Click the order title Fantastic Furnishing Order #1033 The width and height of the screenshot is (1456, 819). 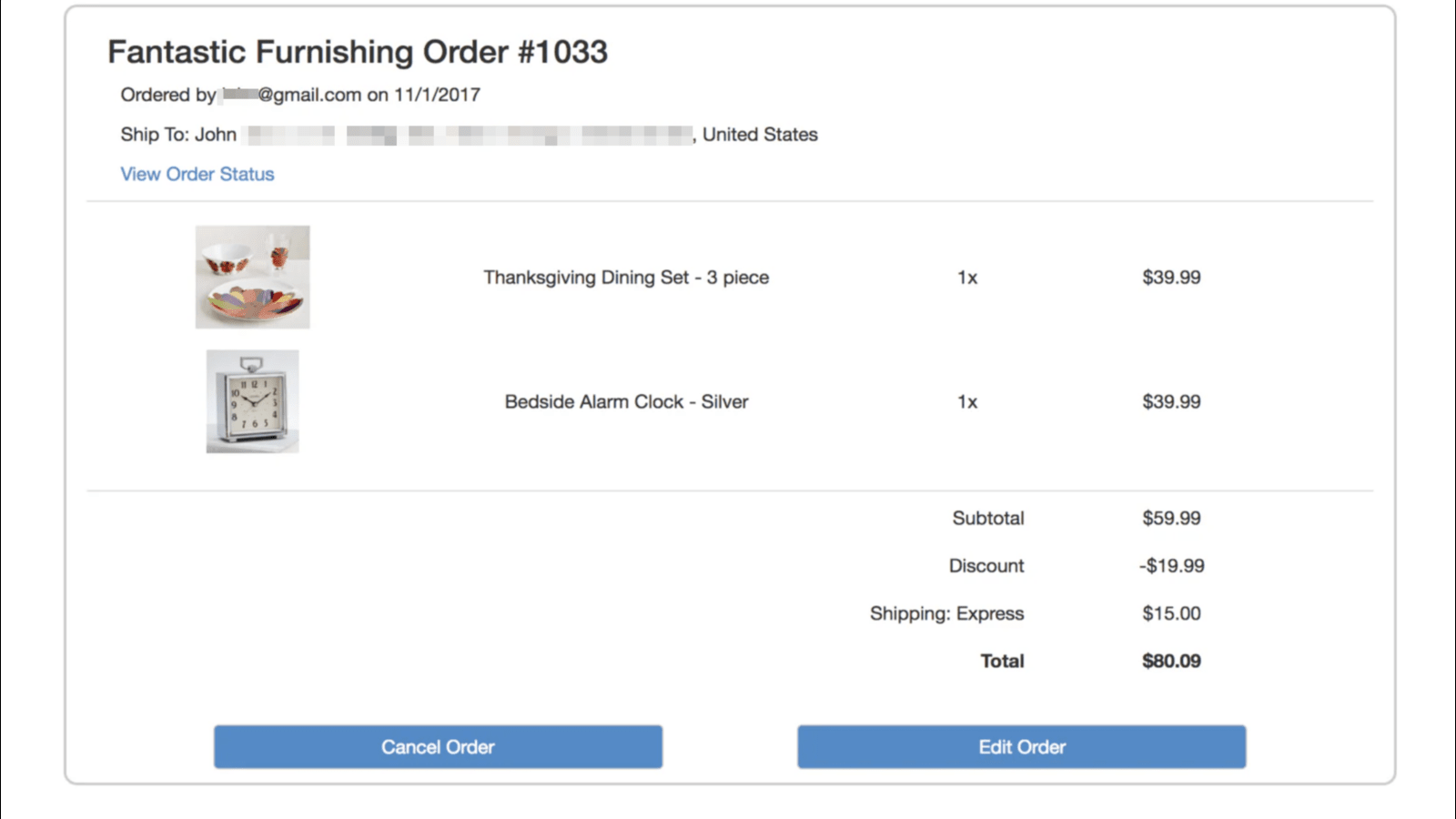point(359,52)
